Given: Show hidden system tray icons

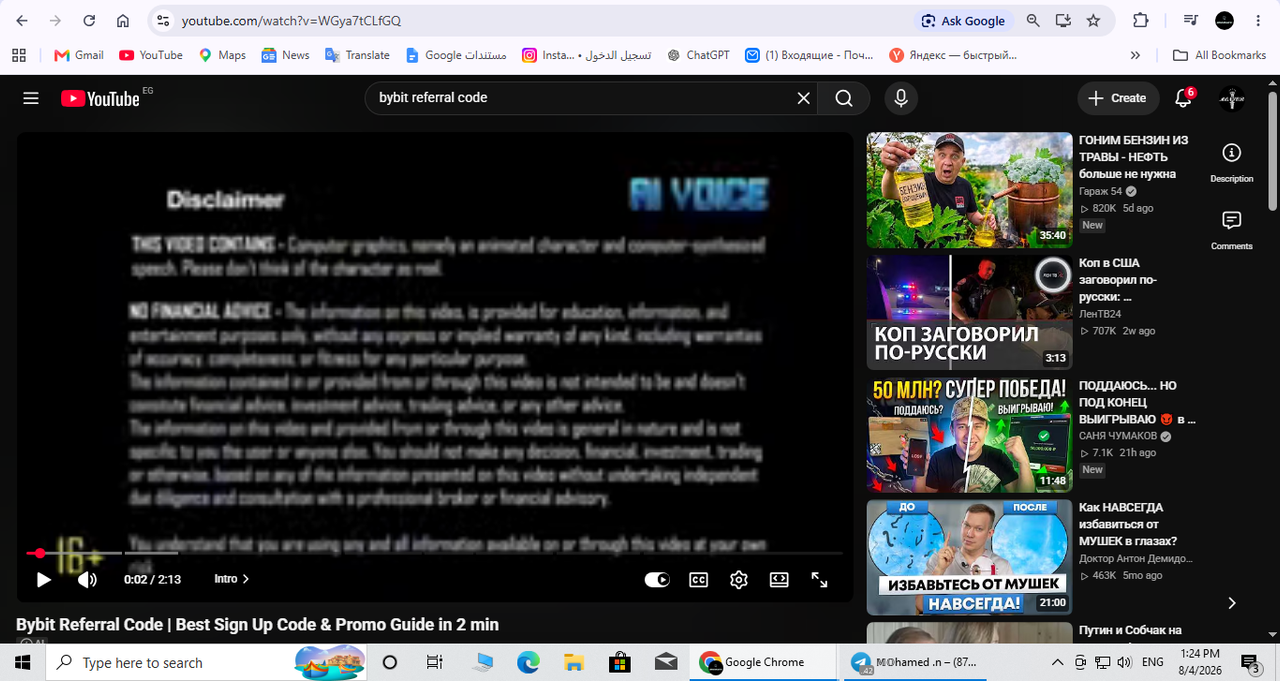Looking at the screenshot, I should point(1058,662).
